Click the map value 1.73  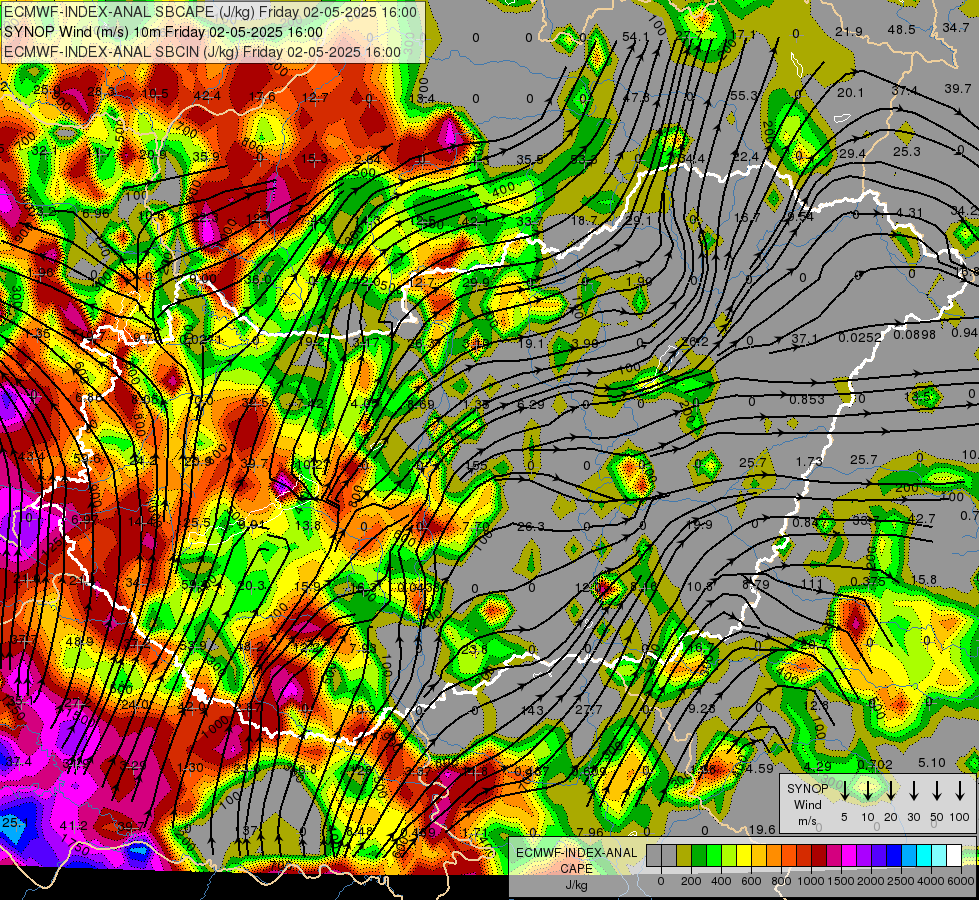coord(809,462)
